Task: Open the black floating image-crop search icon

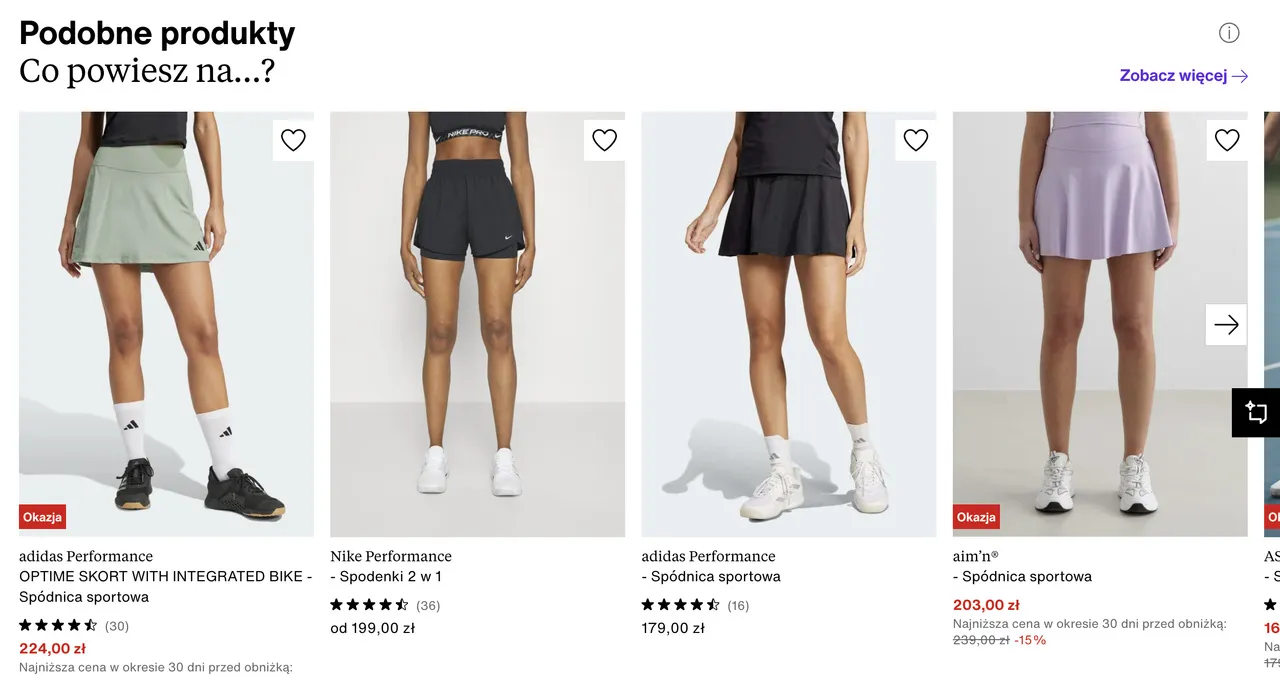Action: (1256, 412)
